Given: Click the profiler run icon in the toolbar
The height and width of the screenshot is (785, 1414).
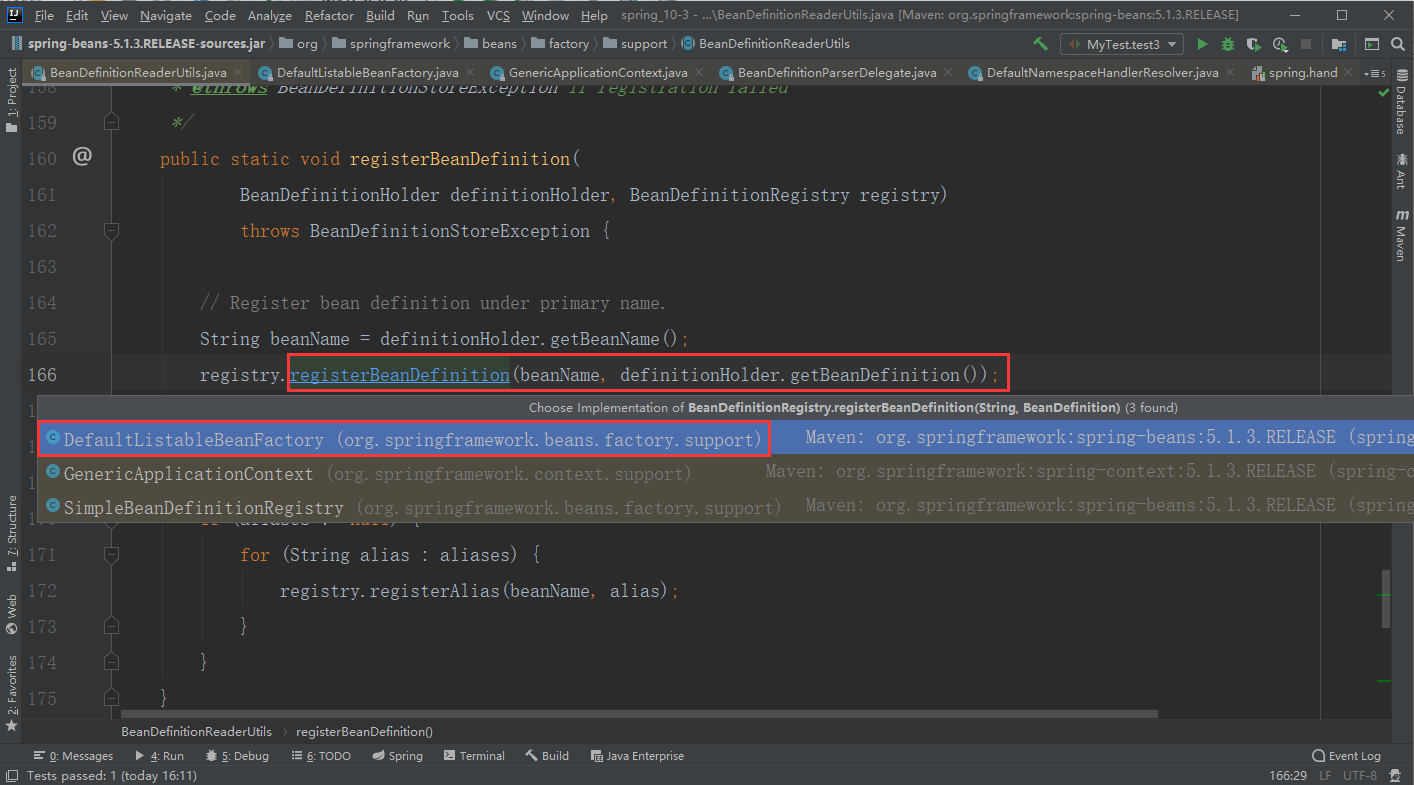Looking at the screenshot, I should click(x=1281, y=44).
